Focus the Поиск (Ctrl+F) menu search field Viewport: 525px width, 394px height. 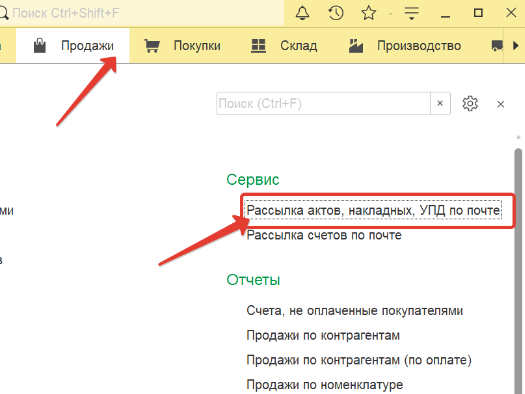tap(323, 104)
